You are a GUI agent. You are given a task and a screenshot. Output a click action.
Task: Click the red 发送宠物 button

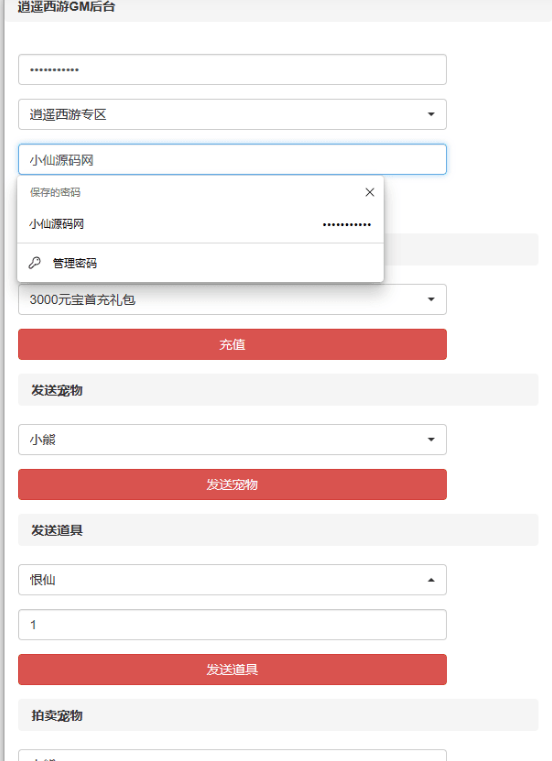tap(232, 484)
